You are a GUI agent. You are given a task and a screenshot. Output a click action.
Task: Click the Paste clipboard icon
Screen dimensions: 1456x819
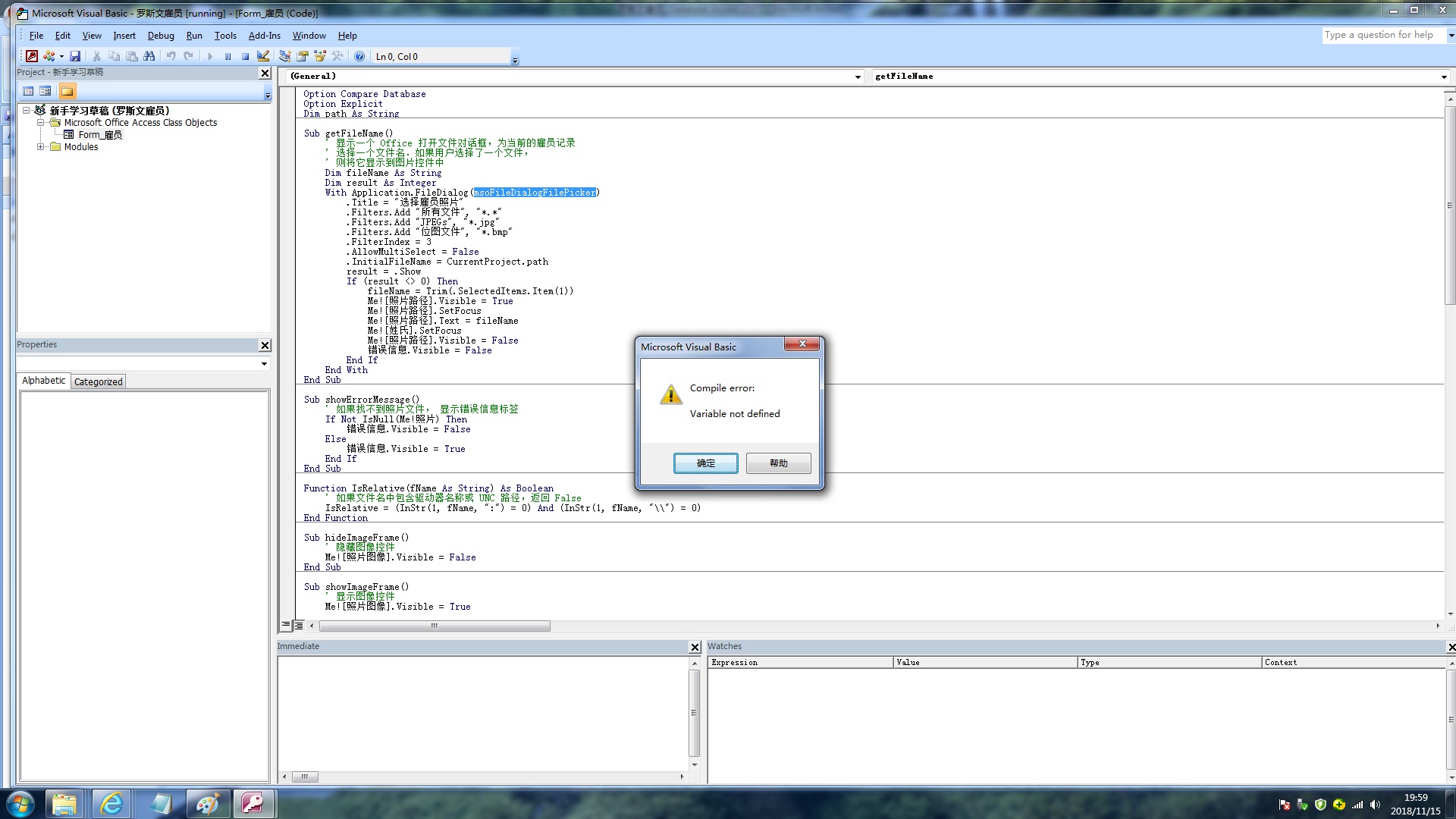coord(131,56)
